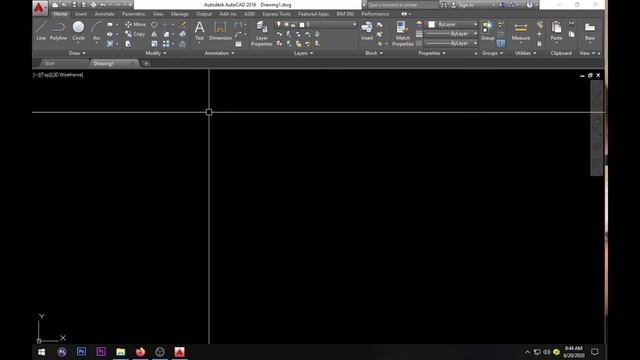Click the Move tool in Modify panel

pos(135,24)
